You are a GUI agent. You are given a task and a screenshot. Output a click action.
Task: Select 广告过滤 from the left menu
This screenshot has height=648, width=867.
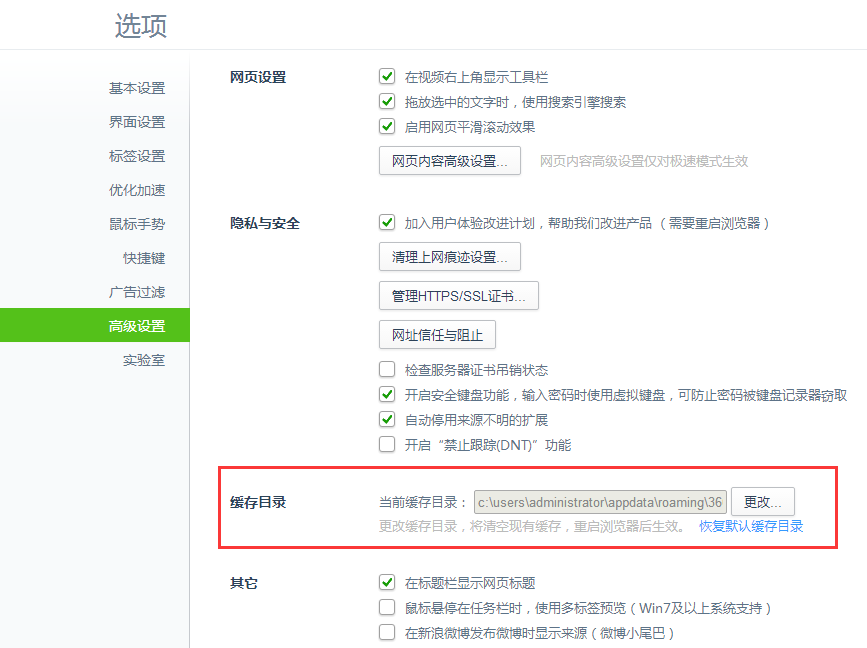pyautogui.click(x=136, y=292)
